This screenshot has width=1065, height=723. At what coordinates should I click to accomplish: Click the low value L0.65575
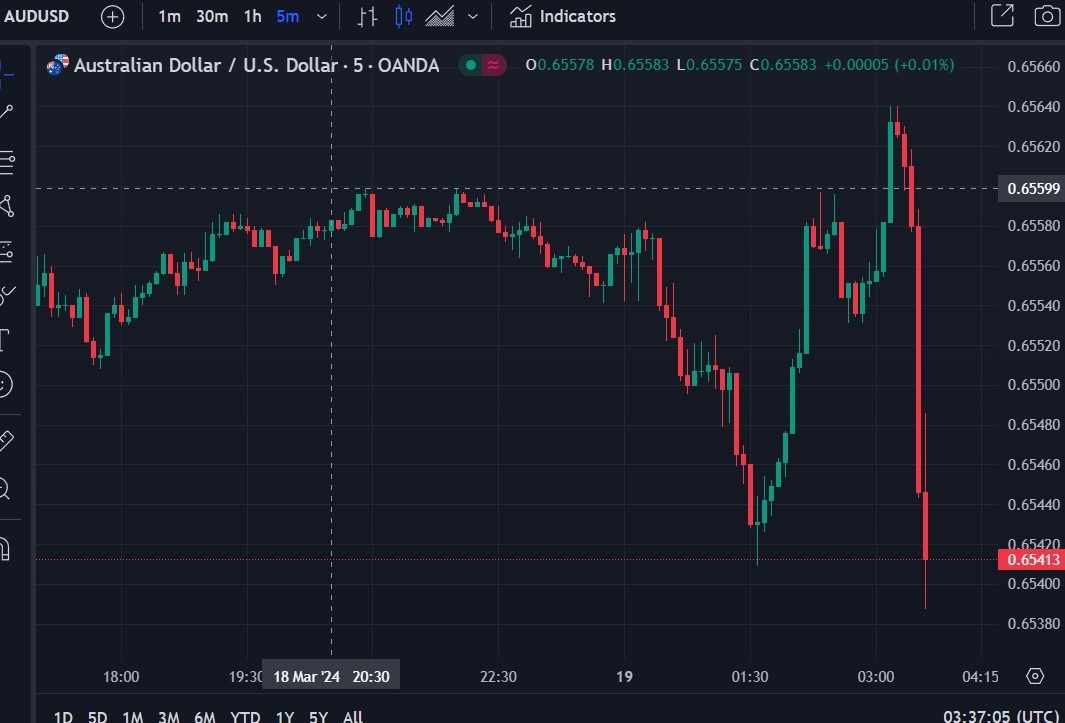[709, 65]
